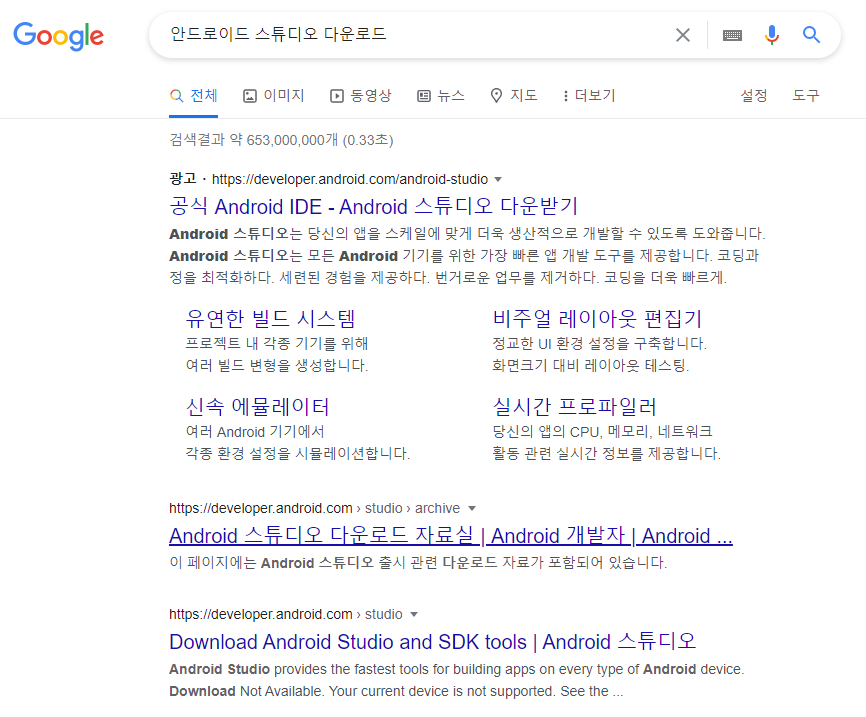Click the text 프로젝트 내 각종 기기를 위해
This screenshot has width=866, height=717.
coord(277,344)
